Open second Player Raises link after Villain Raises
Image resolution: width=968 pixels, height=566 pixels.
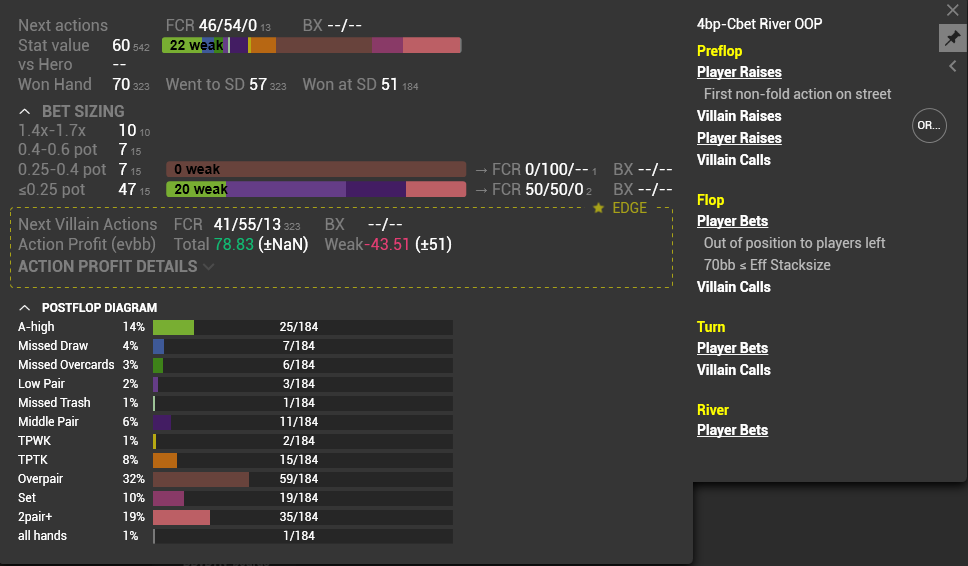pos(739,138)
